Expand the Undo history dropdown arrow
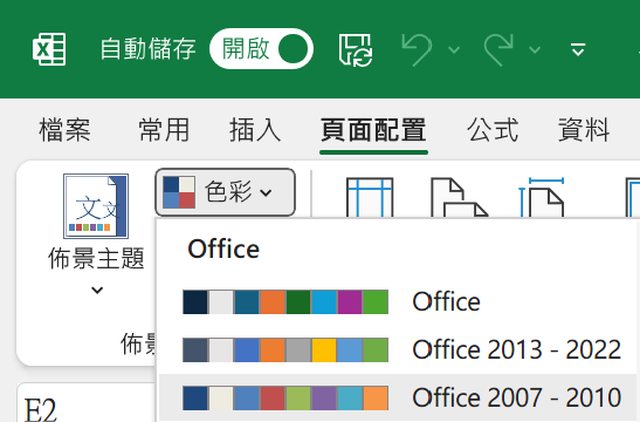Screen dimensions: 640x422 point(455,49)
